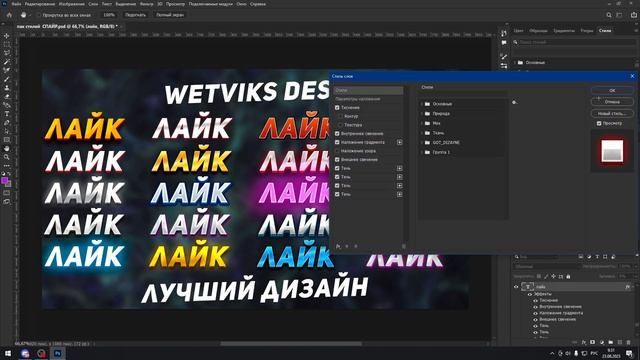The width and height of the screenshot is (640, 360).
Task: Add layer mask icon in Layers panel
Action: point(593,342)
